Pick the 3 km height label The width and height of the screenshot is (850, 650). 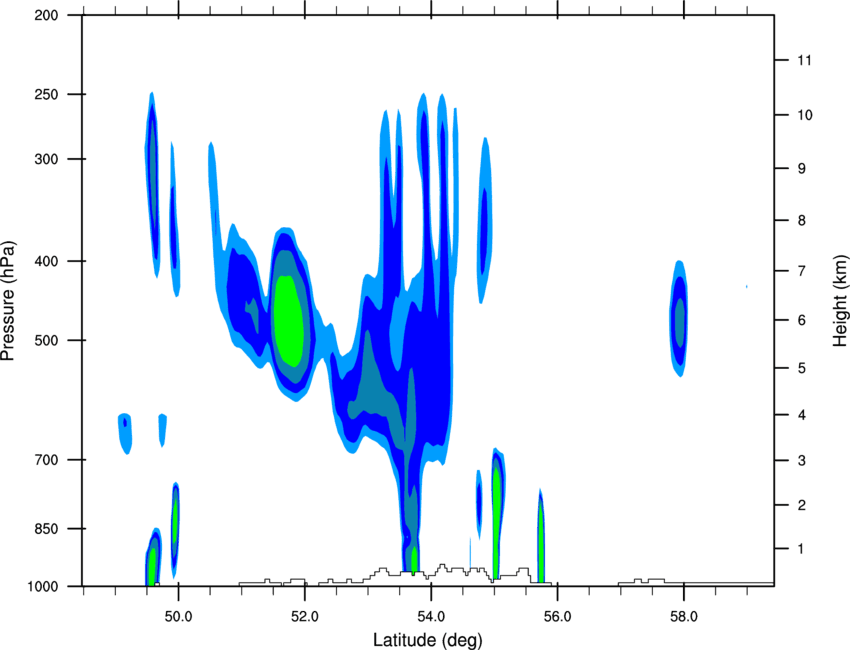pyautogui.click(x=801, y=461)
